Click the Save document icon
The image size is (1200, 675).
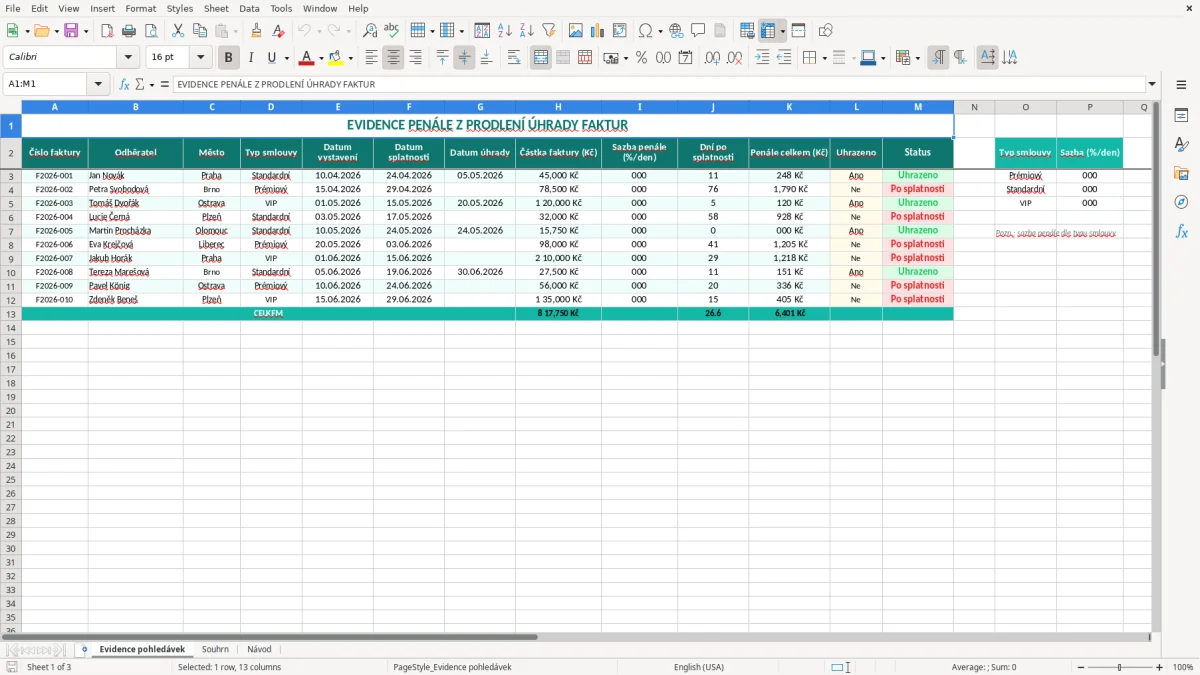coord(71,31)
